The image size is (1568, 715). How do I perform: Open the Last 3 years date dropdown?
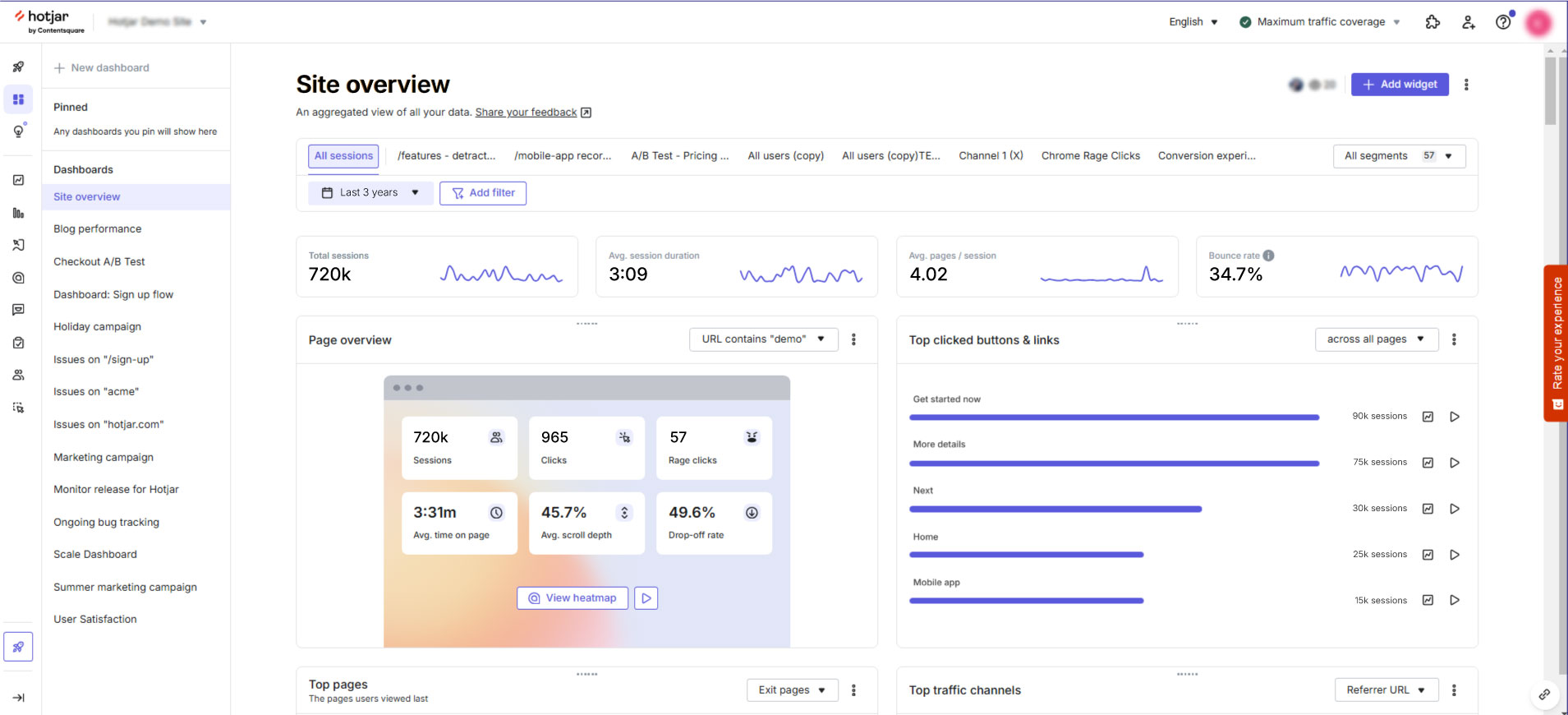tap(370, 192)
